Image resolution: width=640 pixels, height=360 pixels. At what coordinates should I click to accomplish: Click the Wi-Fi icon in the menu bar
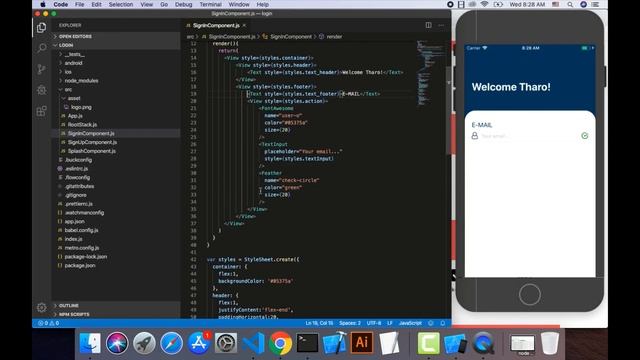[x=484, y=4]
